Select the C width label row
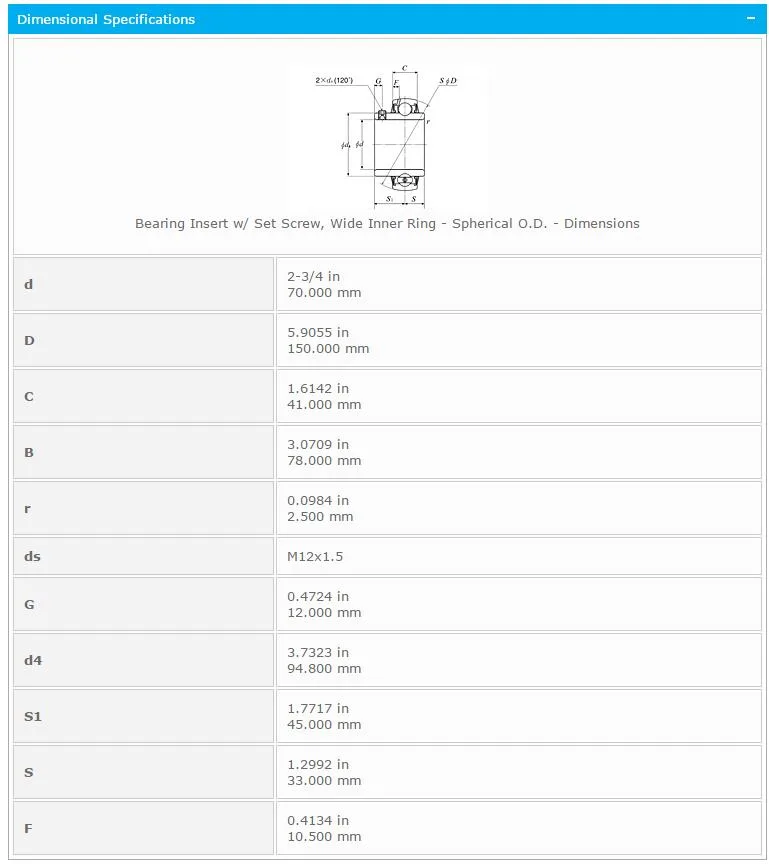Image resolution: width=769 pixels, height=864 pixels. [x=143, y=396]
